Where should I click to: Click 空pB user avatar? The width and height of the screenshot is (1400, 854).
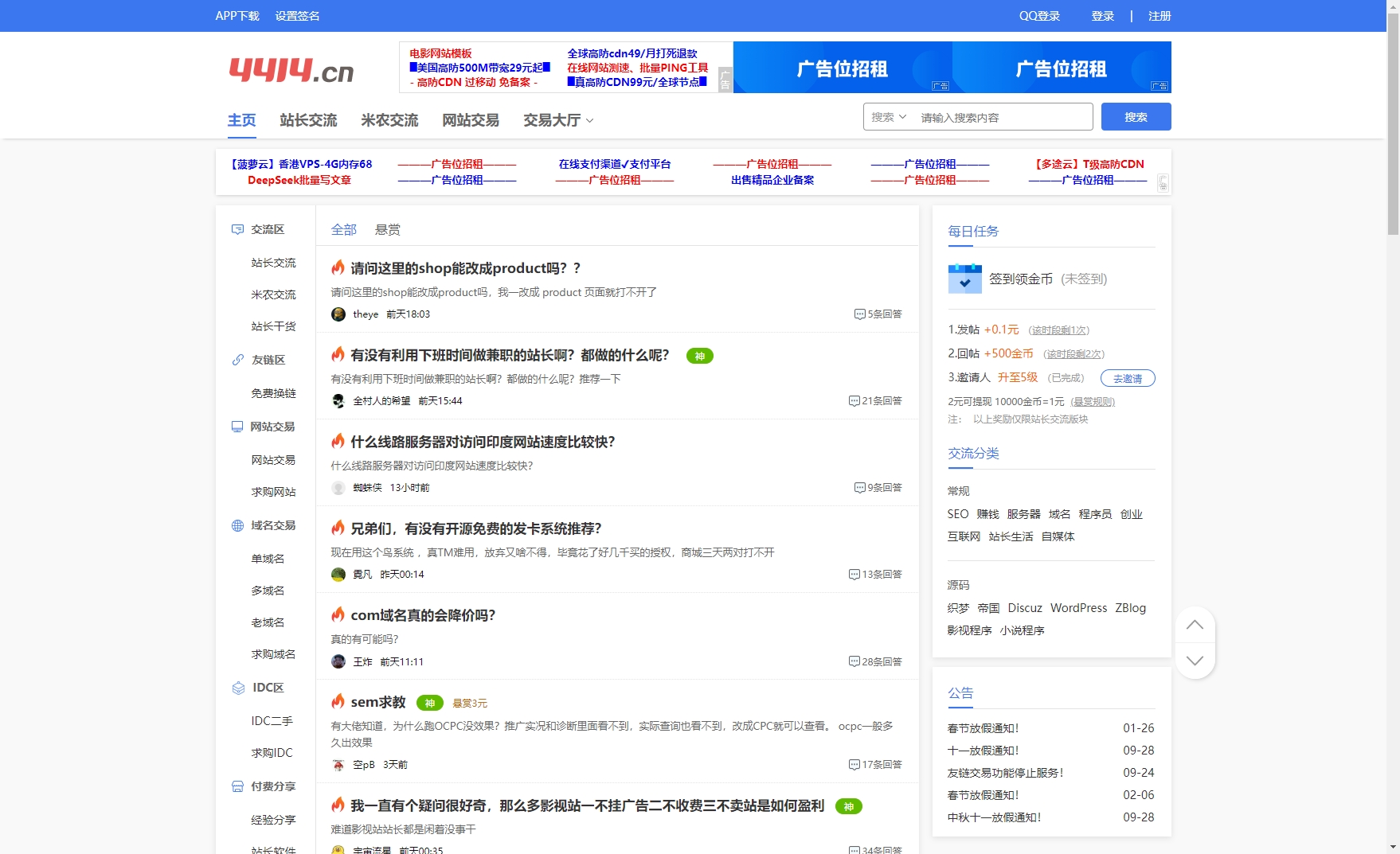click(x=338, y=765)
